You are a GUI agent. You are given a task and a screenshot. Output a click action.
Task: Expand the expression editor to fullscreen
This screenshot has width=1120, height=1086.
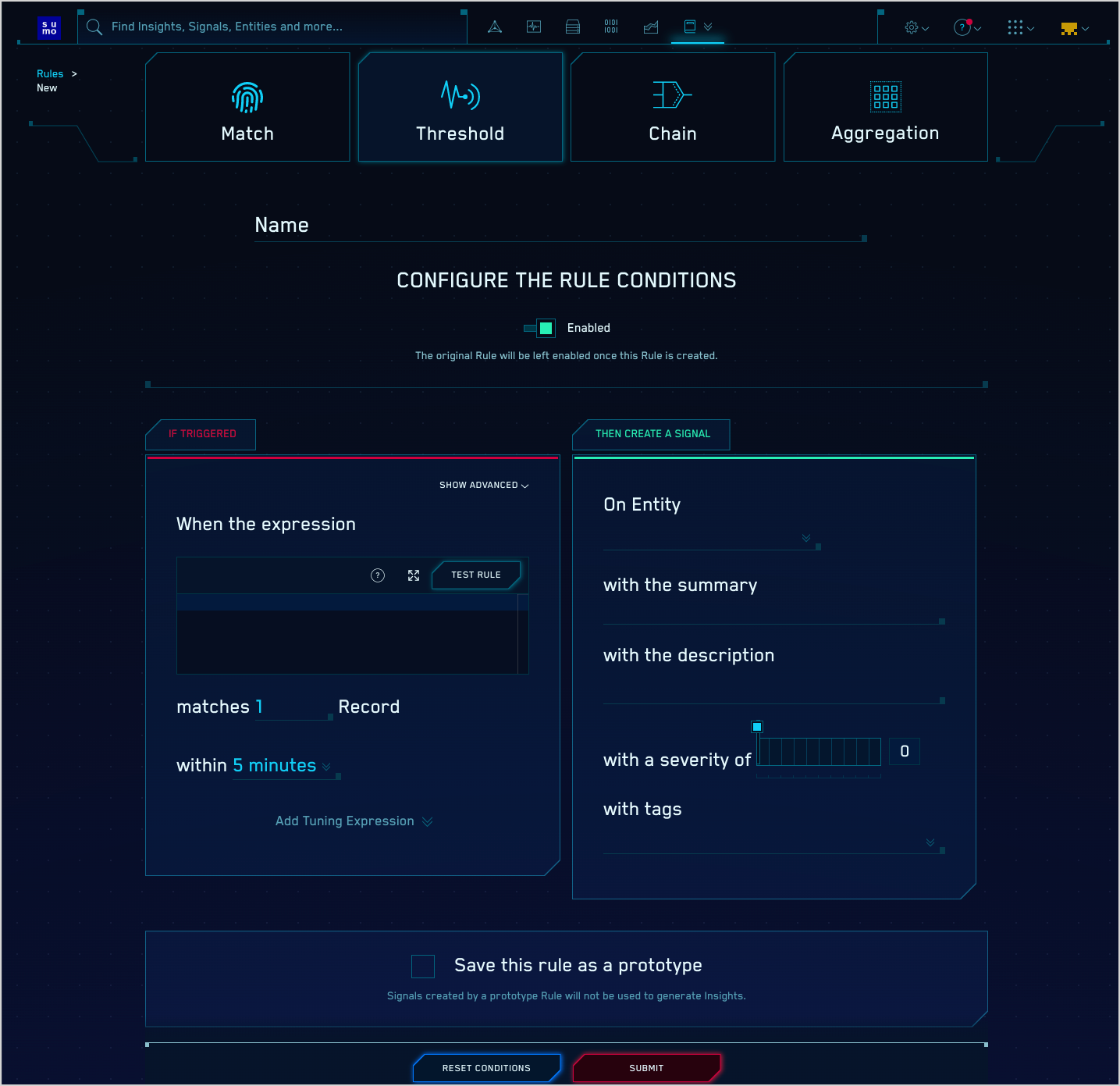point(414,575)
